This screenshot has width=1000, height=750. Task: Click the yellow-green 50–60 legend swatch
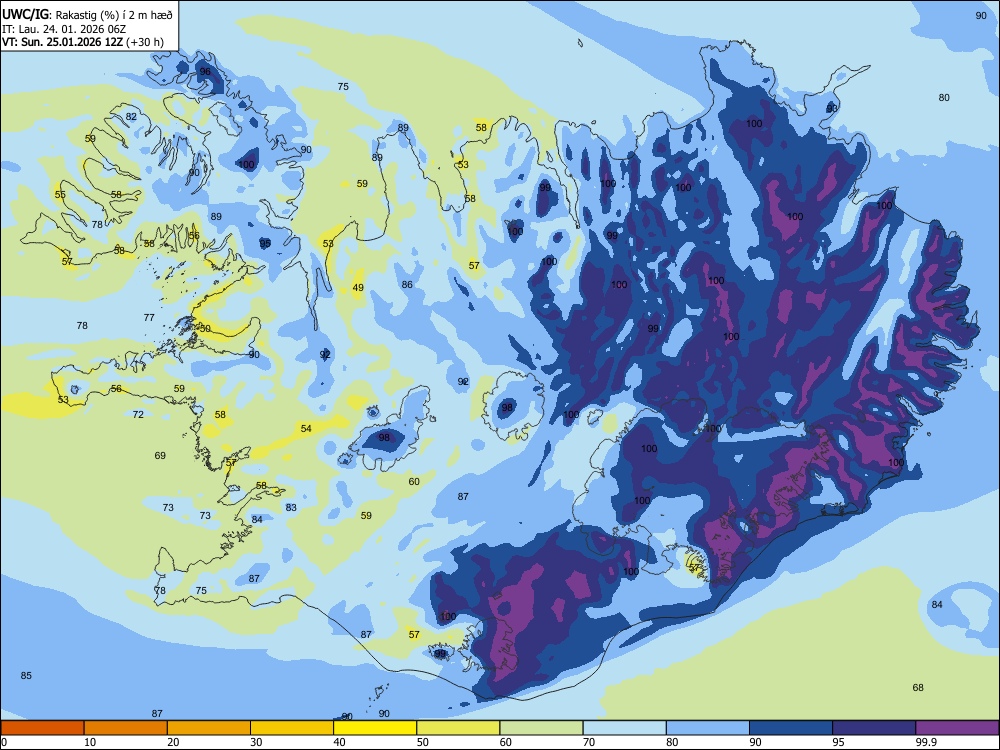458,728
